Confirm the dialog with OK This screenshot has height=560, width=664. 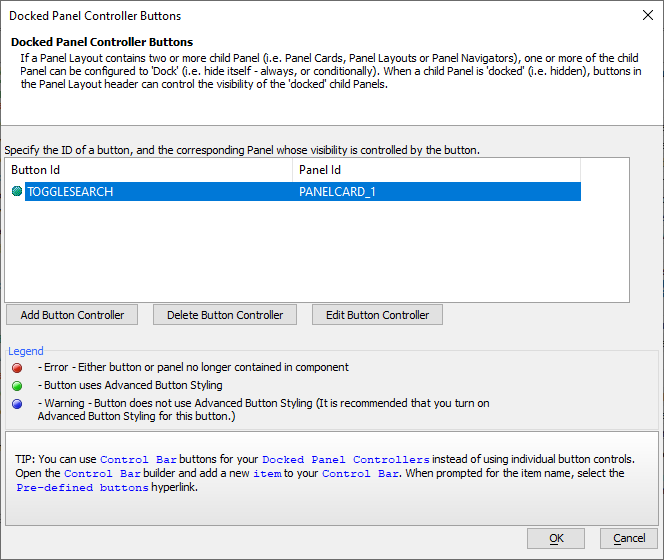click(556, 538)
